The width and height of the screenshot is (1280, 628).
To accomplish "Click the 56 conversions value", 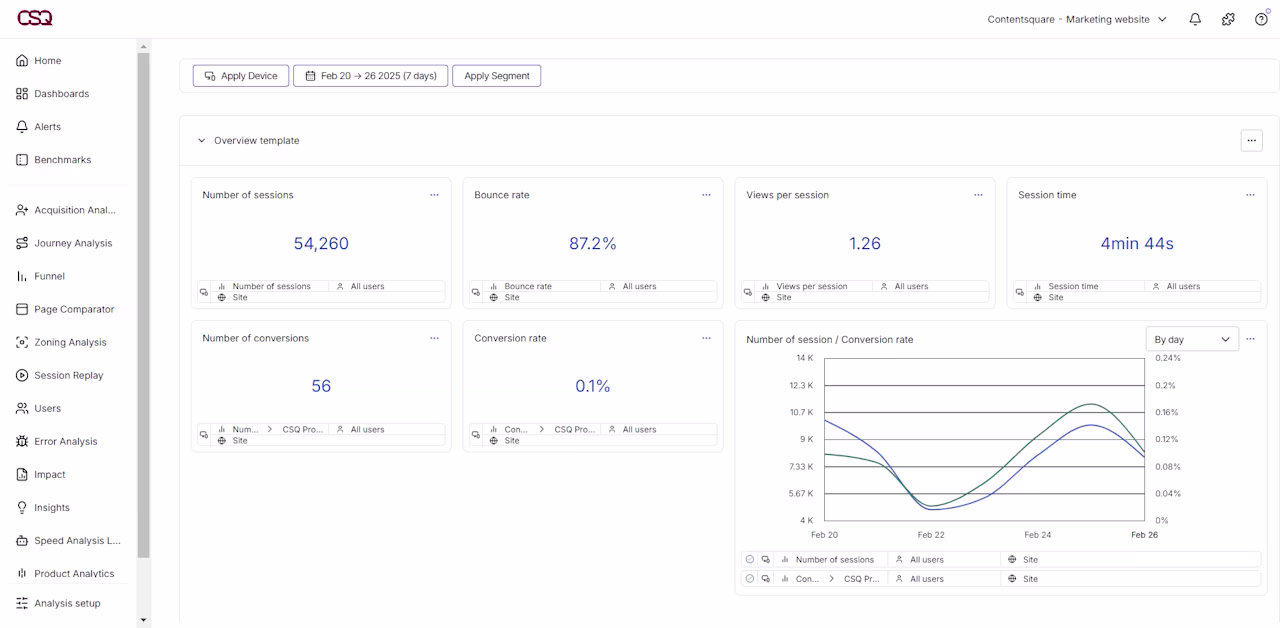I will click(x=321, y=386).
